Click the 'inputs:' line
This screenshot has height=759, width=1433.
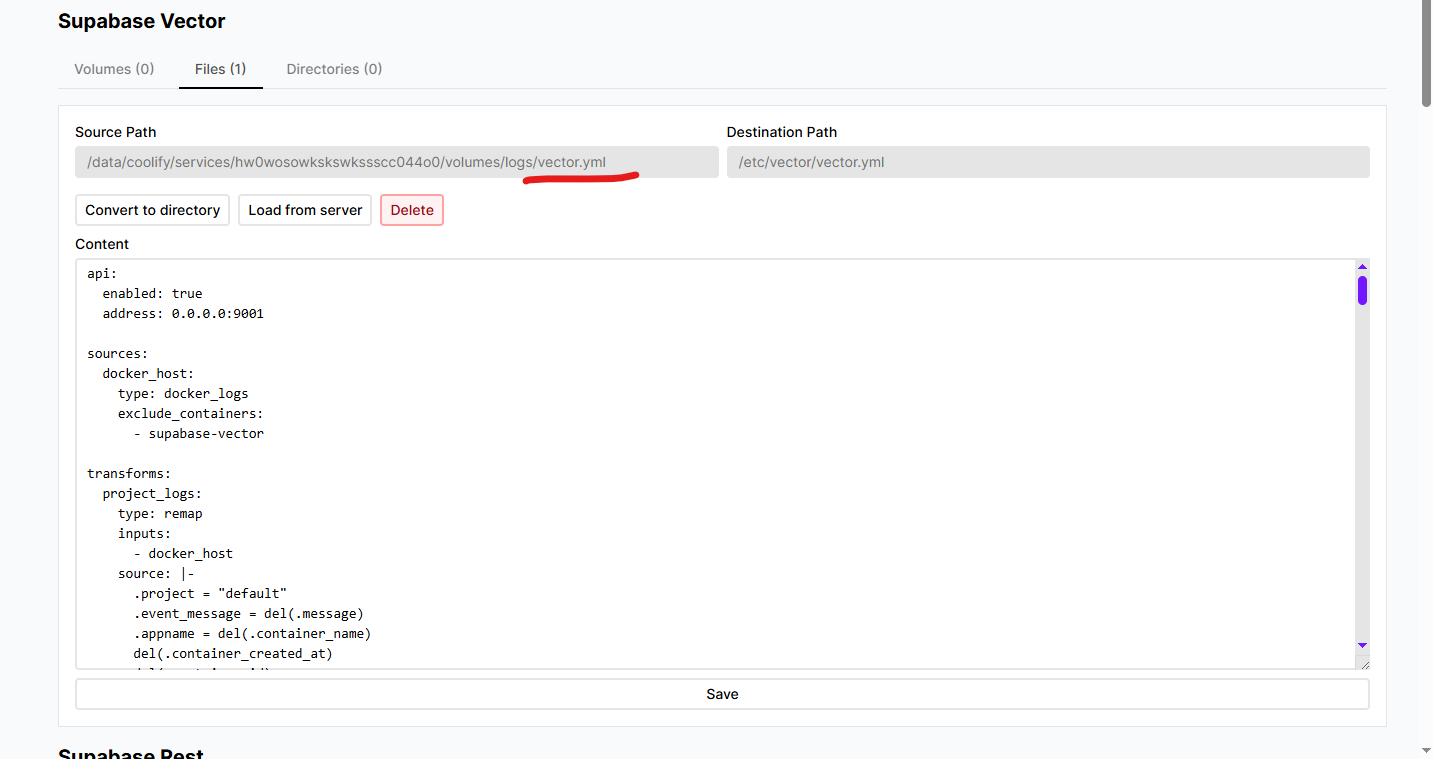click(145, 534)
